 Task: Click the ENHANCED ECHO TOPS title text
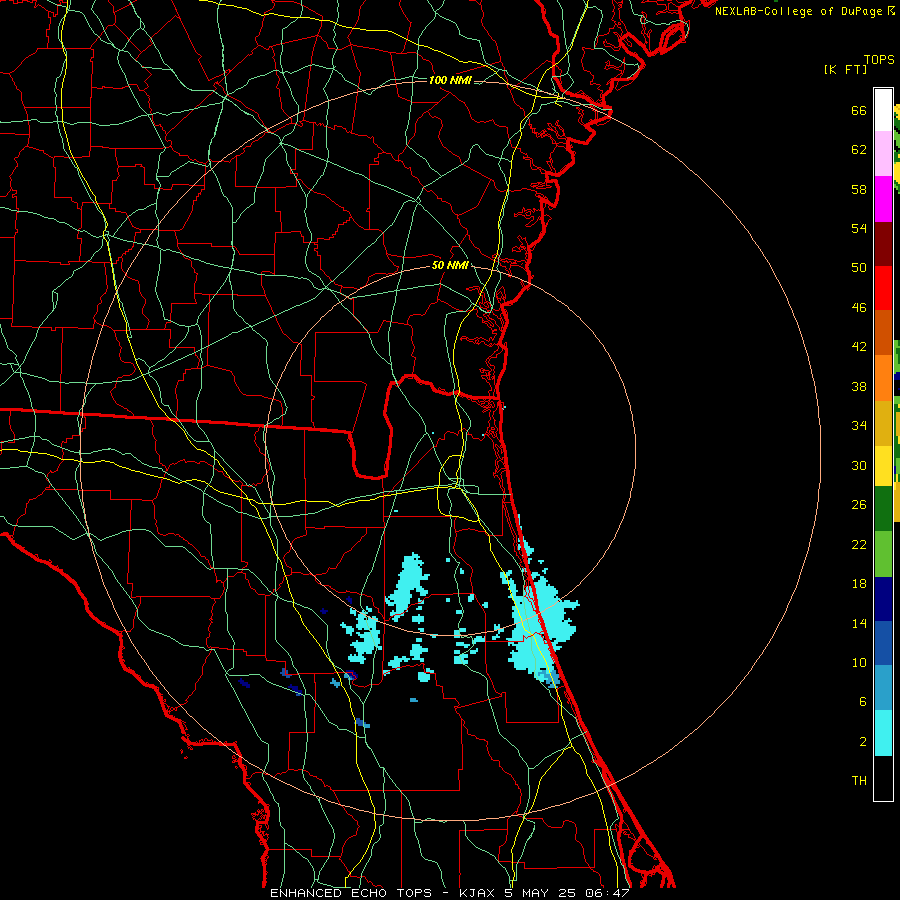tap(351, 893)
